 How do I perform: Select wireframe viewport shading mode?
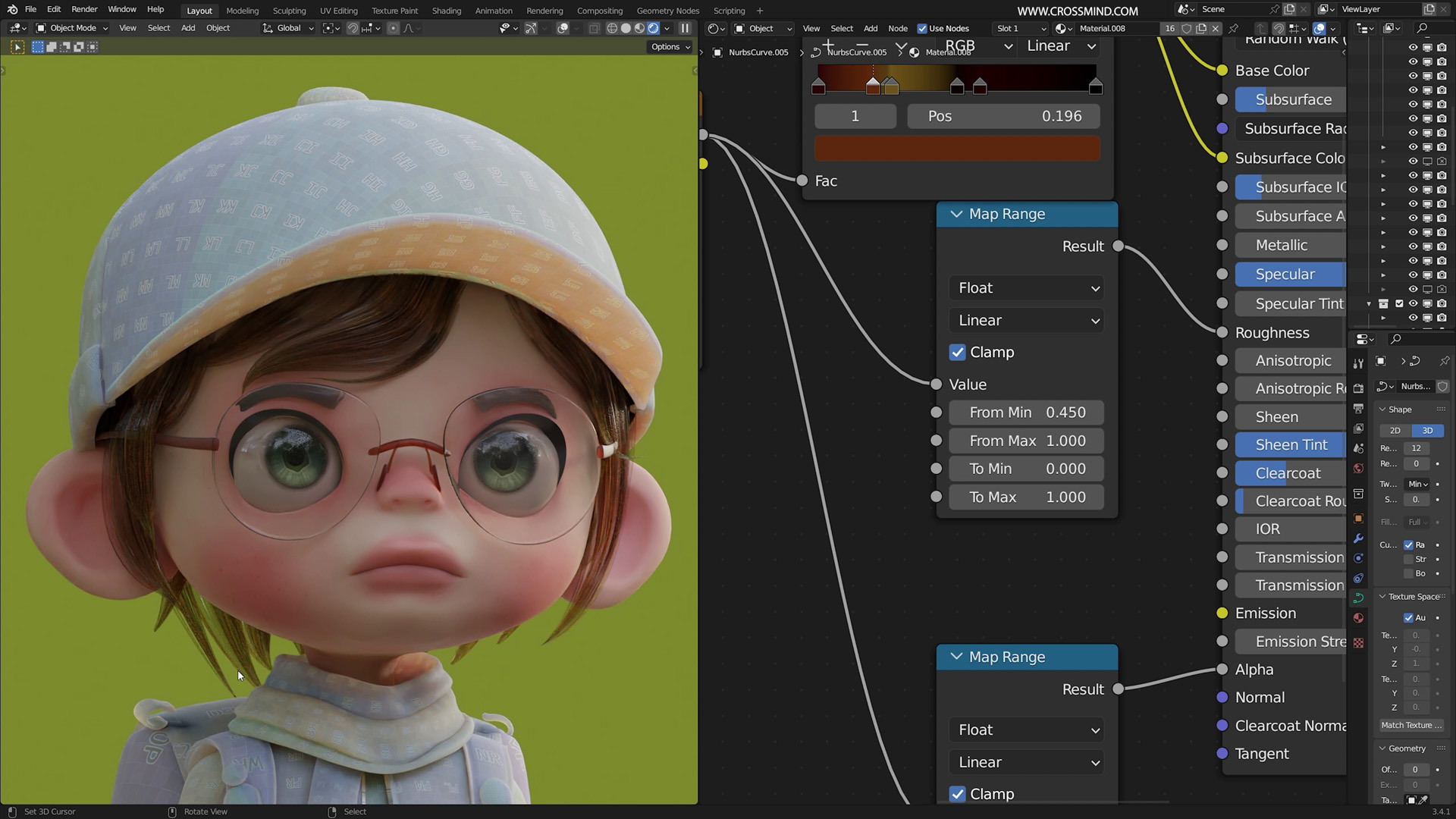pyautogui.click(x=612, y=28)
